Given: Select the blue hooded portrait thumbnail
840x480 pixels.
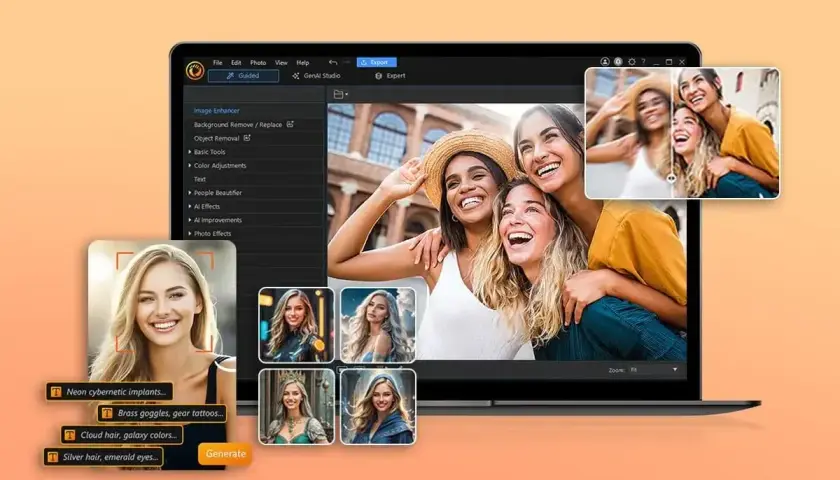Looking at the screenshot, I should [378, 407].
